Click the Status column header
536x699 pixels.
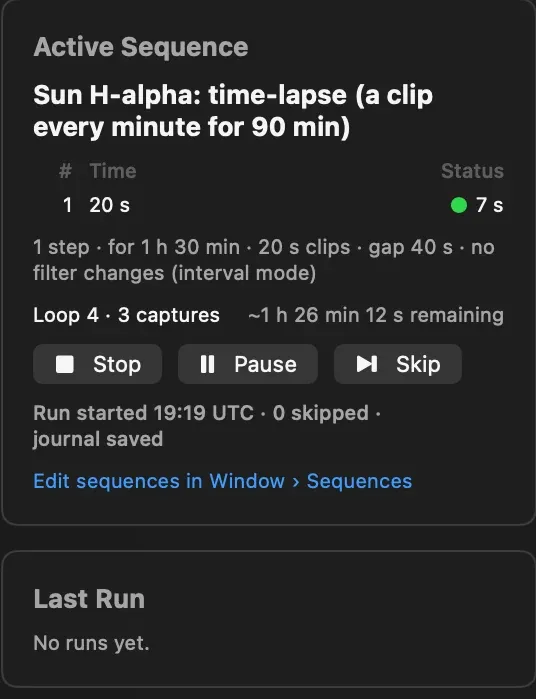[472, 171]
